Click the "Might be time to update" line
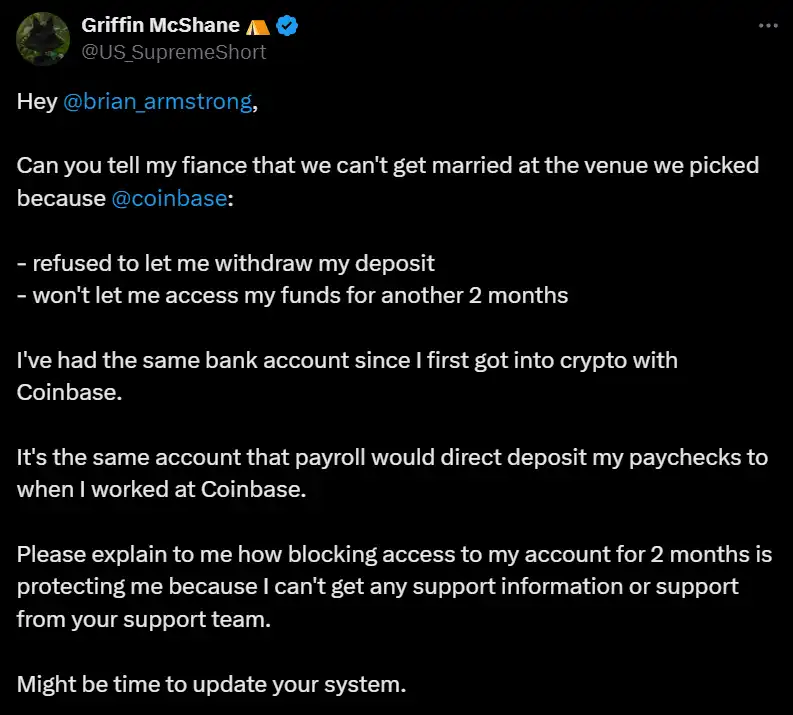 click(x=210, y=685)
